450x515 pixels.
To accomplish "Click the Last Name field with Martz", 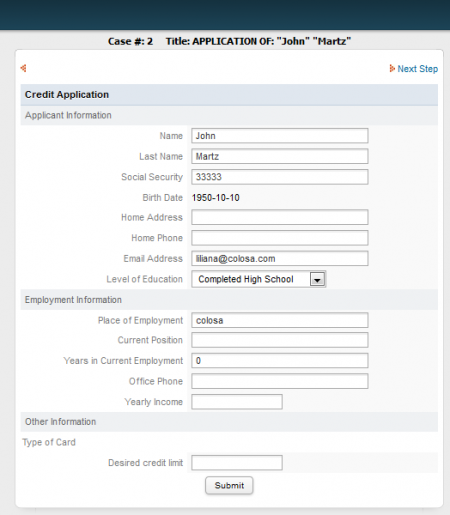I will tap(280, 156).
